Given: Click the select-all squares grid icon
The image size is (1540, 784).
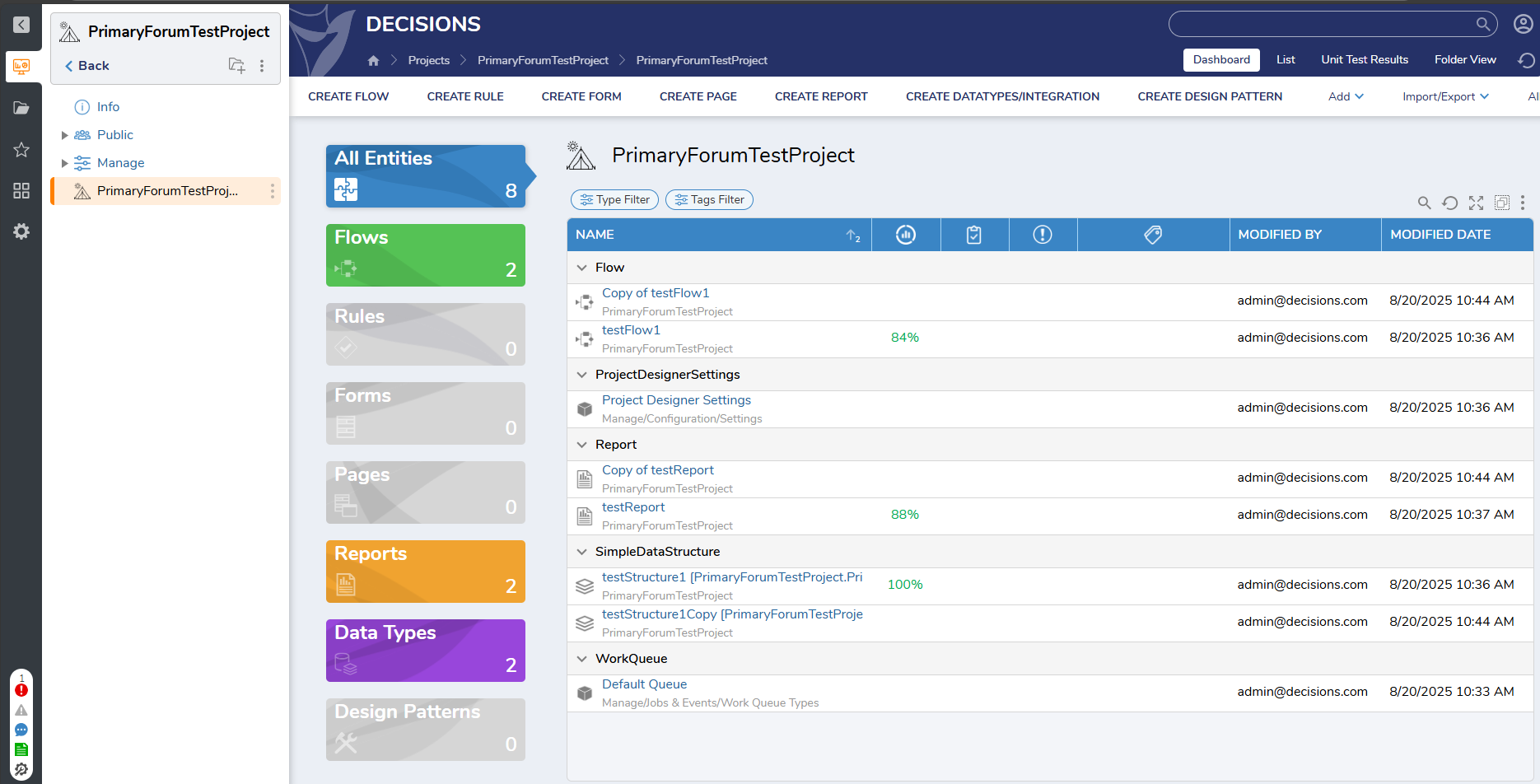Looking at the screenshot, I should coord(1502,203).
